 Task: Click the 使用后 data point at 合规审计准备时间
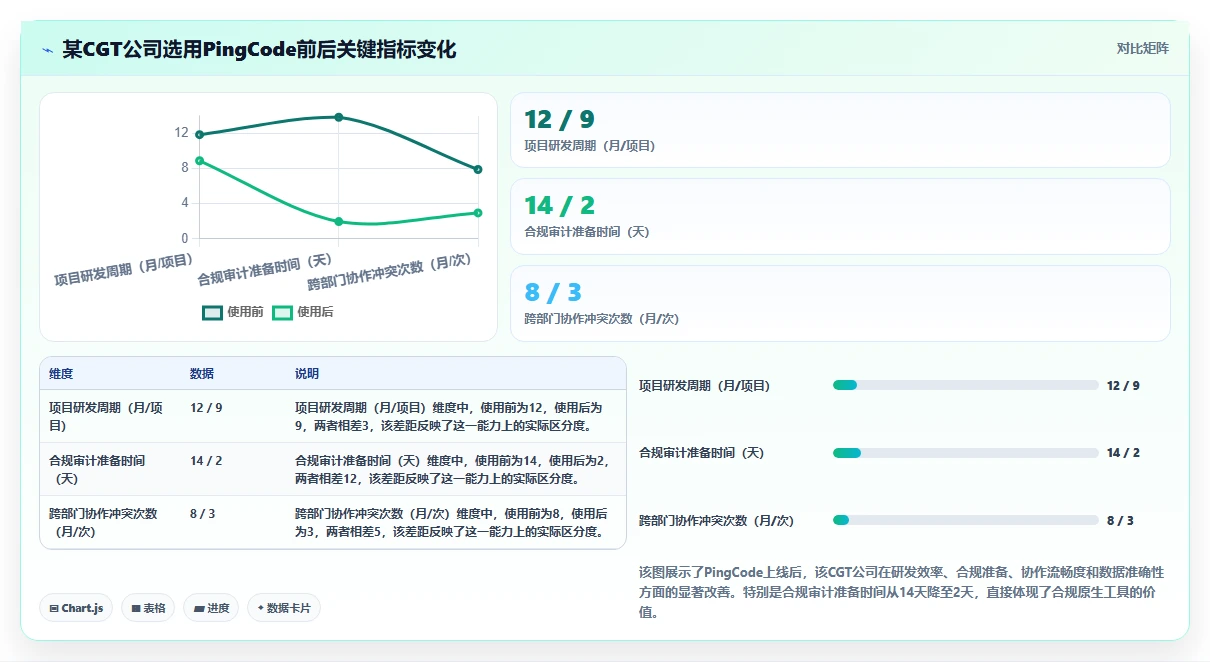pos(339,221)
